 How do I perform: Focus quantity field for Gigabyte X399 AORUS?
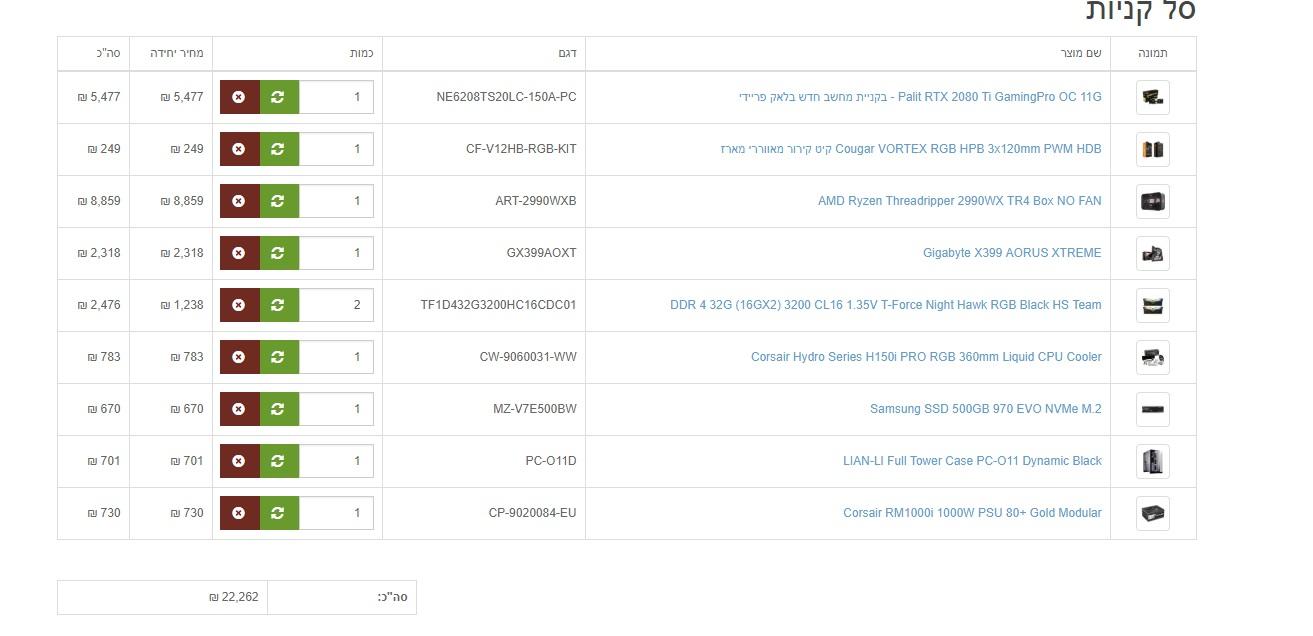coord(336,253)
